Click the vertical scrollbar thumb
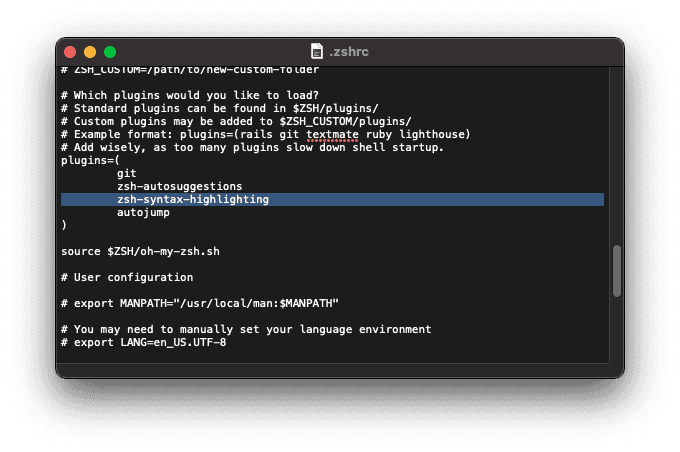 (x=617, y=270)
